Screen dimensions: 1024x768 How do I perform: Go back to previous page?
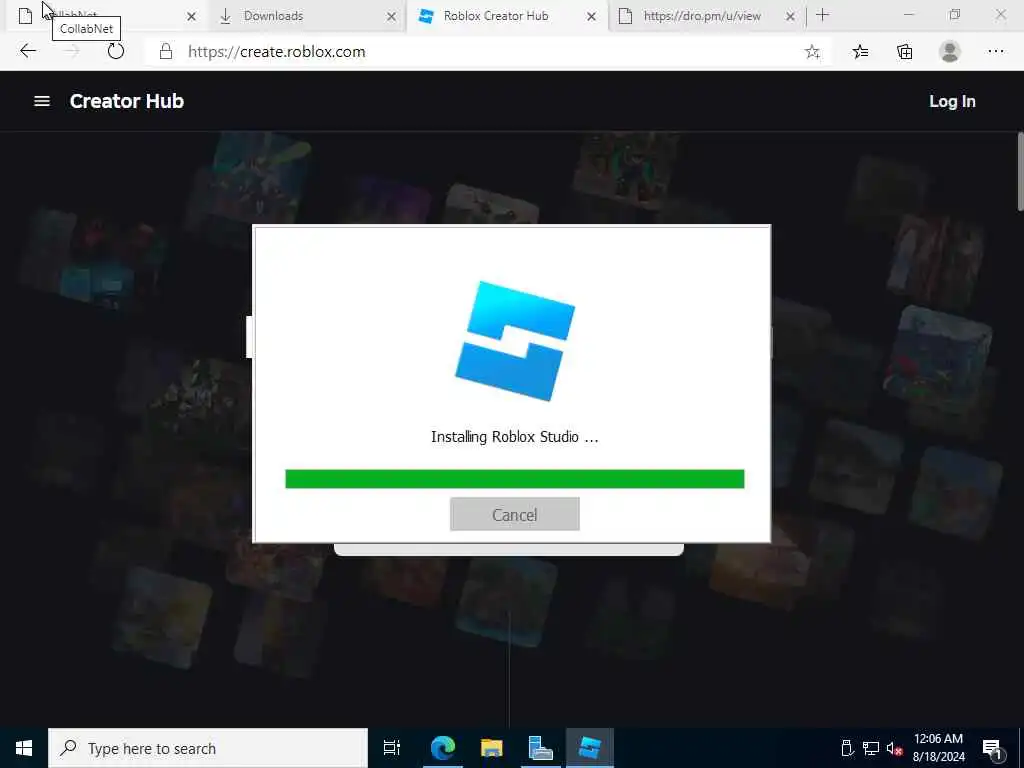28,51
